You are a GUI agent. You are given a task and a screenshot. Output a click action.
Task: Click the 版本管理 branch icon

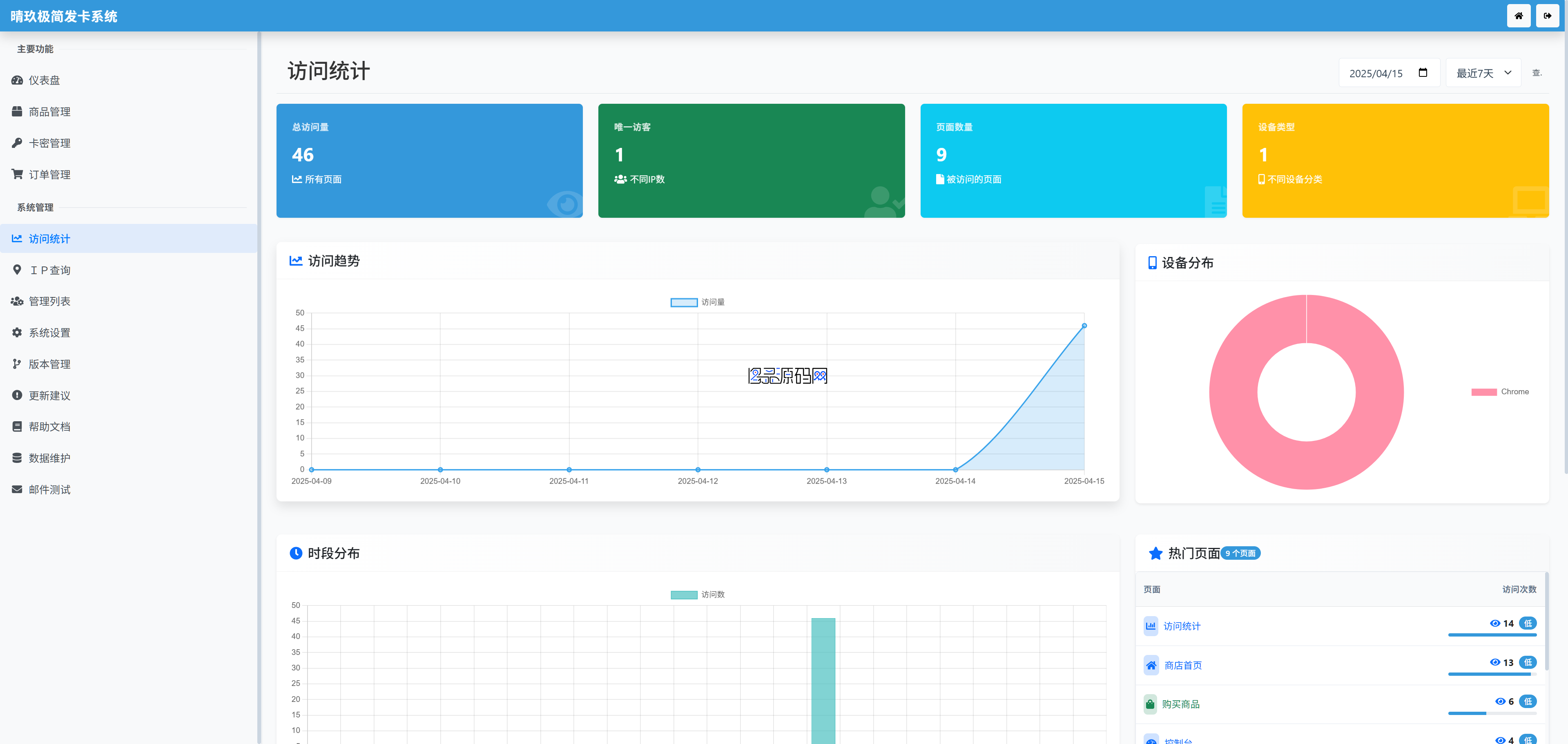[x=17, y=364]
